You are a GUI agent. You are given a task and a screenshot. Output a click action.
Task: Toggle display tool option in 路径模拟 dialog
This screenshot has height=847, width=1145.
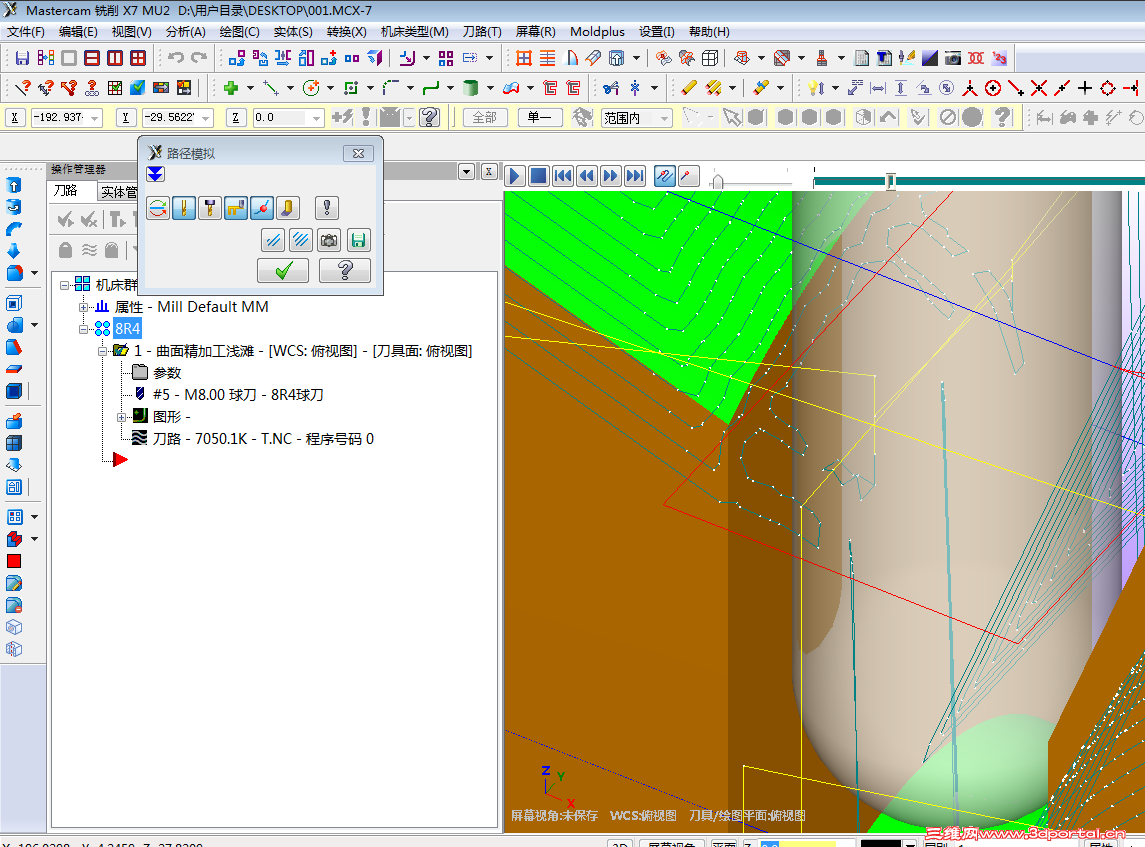click(184, 208)
